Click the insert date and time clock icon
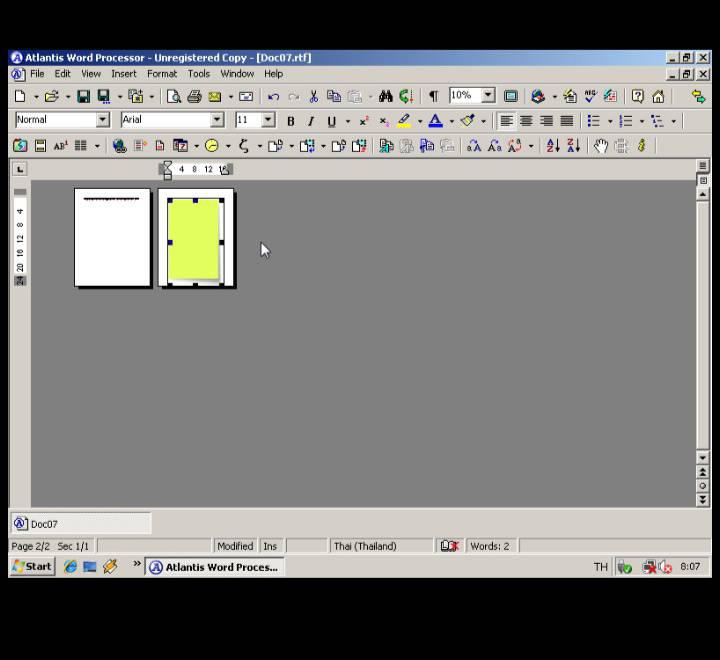Screen dimensions: 720x660 click(x=212, y=146)
